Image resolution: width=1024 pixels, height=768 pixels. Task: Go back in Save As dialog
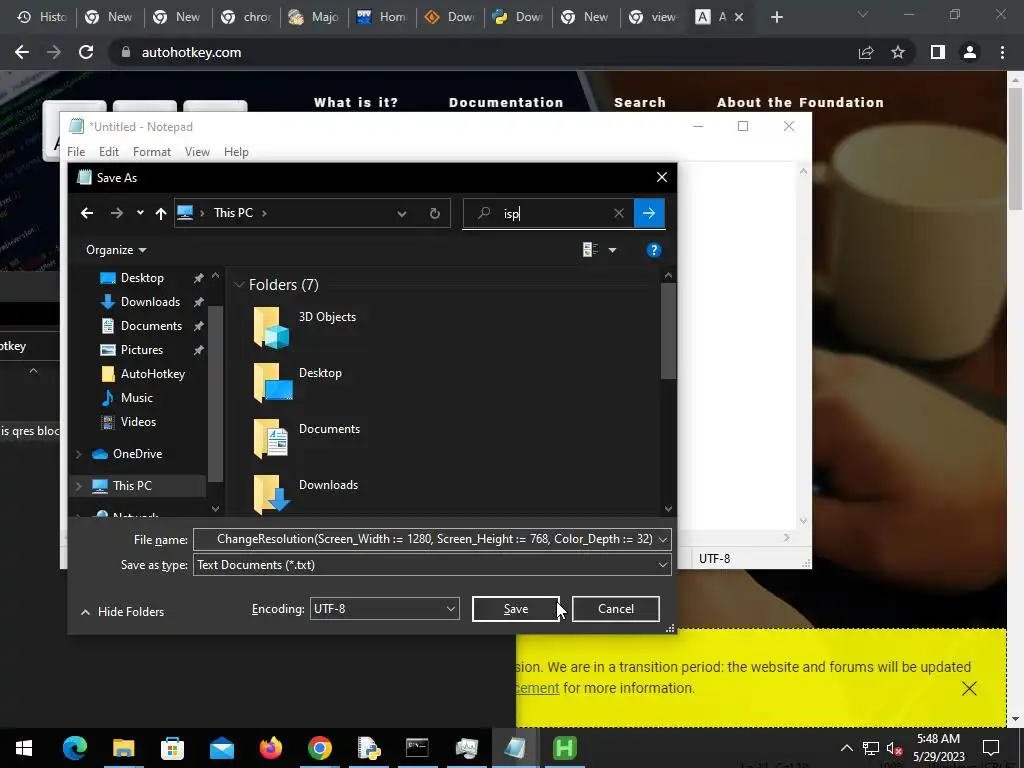87,213
